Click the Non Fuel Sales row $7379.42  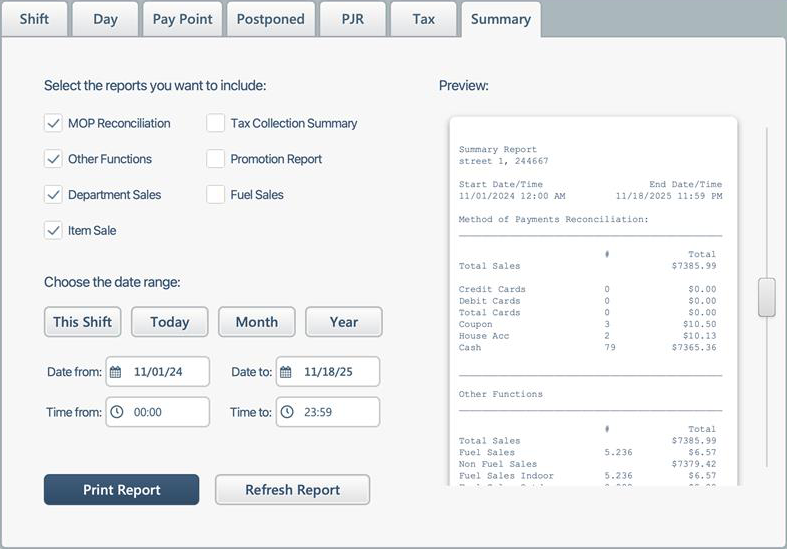(x=588, y=464)
